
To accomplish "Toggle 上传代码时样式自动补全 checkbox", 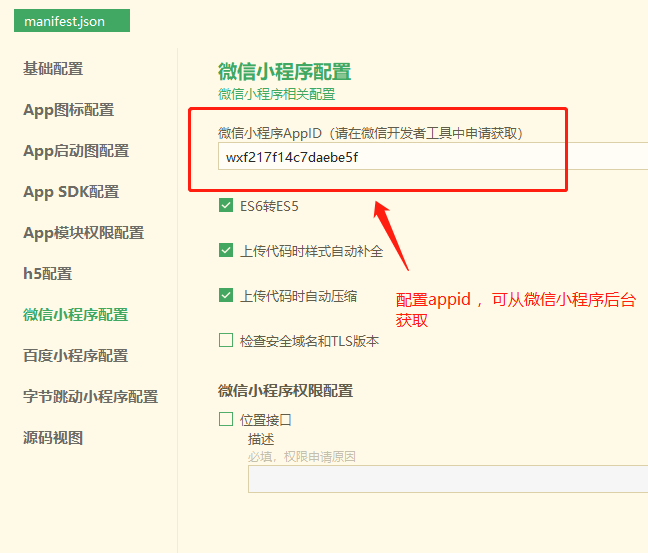I will point(226,250).
